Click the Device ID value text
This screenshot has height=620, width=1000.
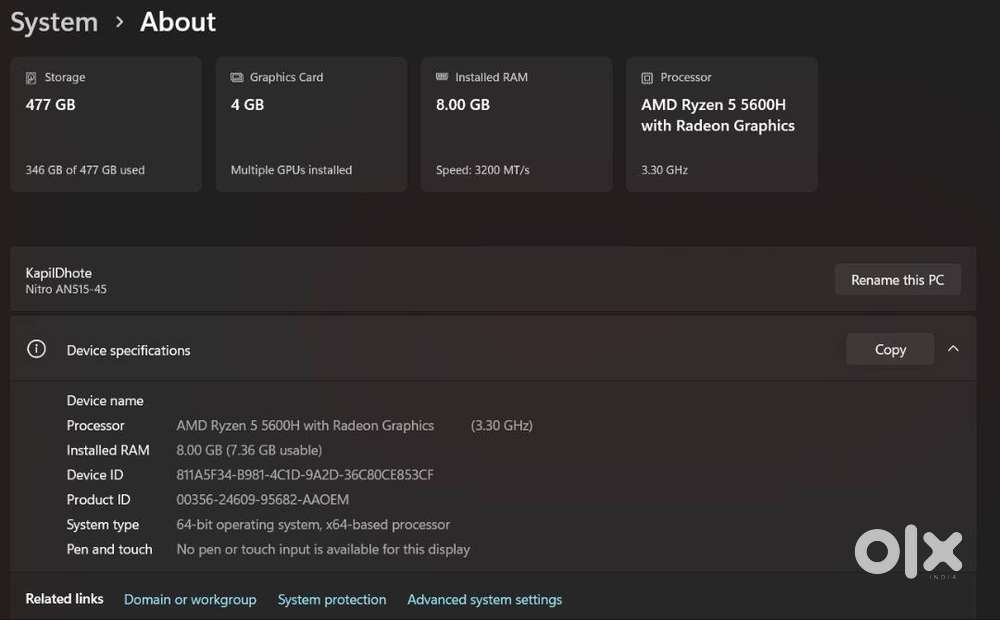coord(305,475)
